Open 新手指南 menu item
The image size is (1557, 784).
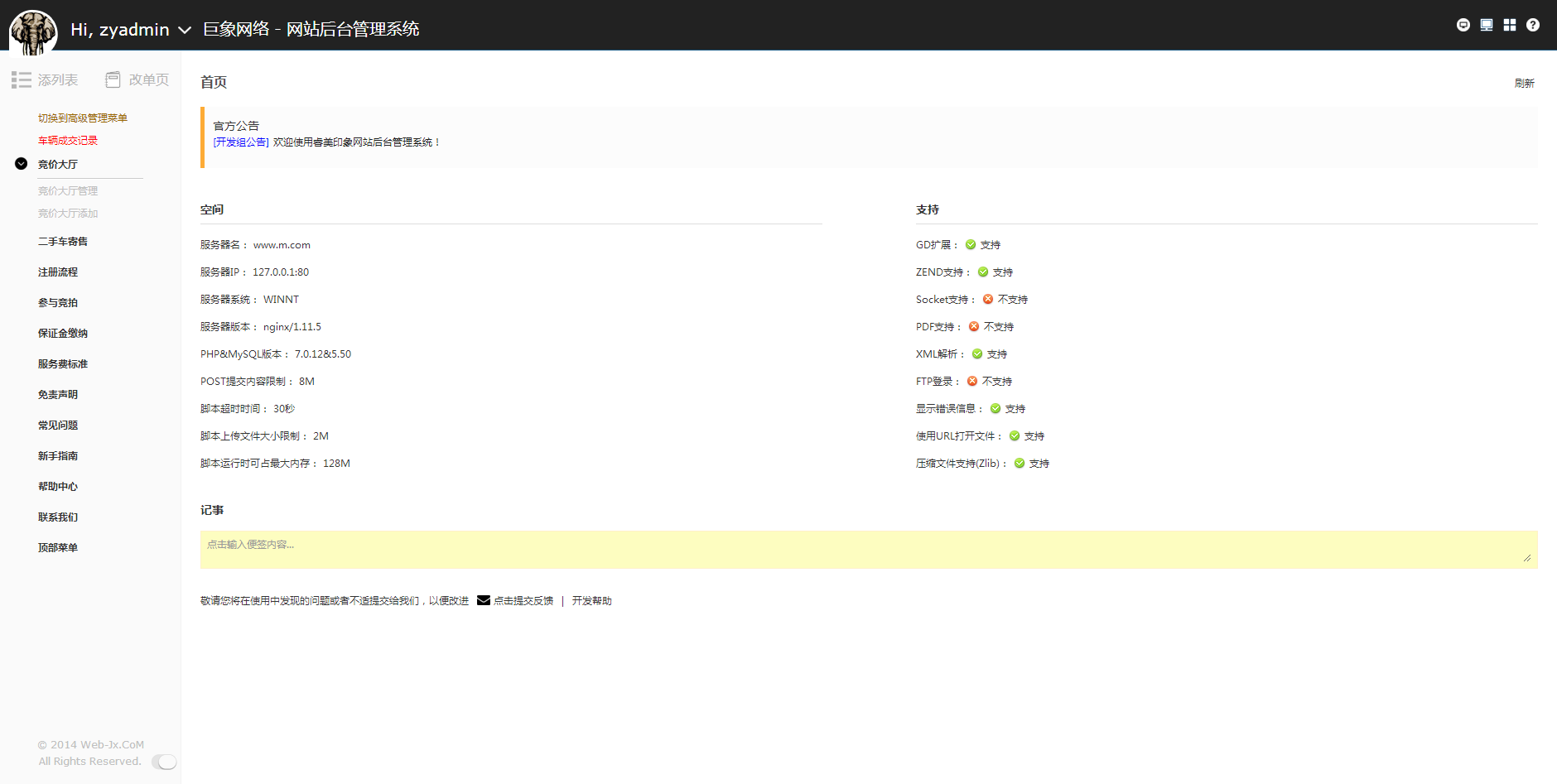point(58,456)
